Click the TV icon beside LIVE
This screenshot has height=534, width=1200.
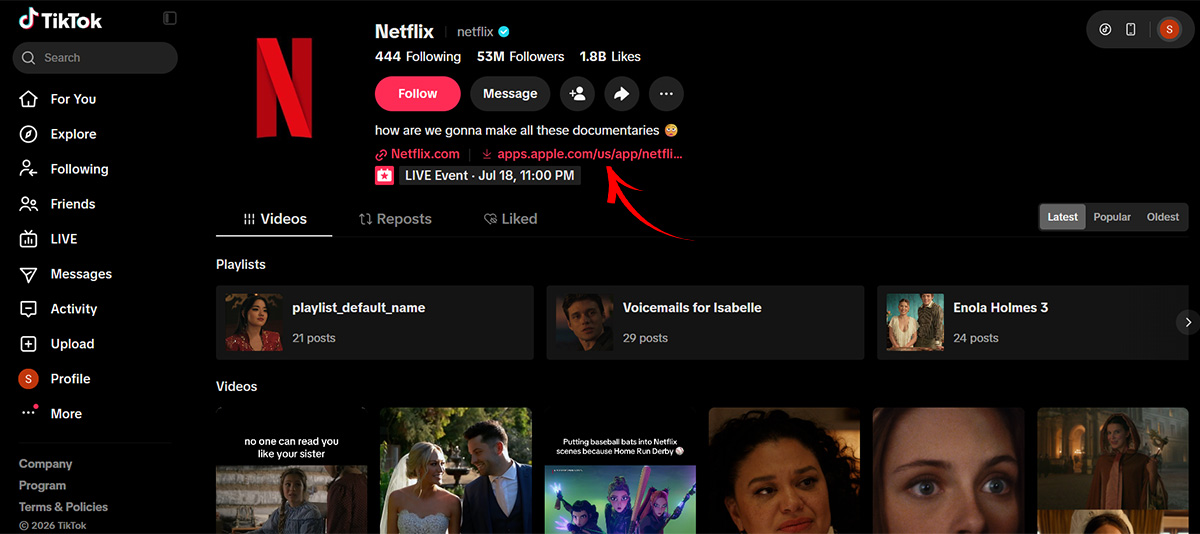(x=29, y=239)
